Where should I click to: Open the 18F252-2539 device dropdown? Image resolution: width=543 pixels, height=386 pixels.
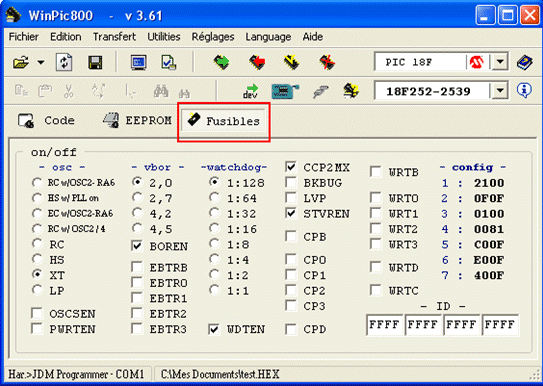coord(500,91)
